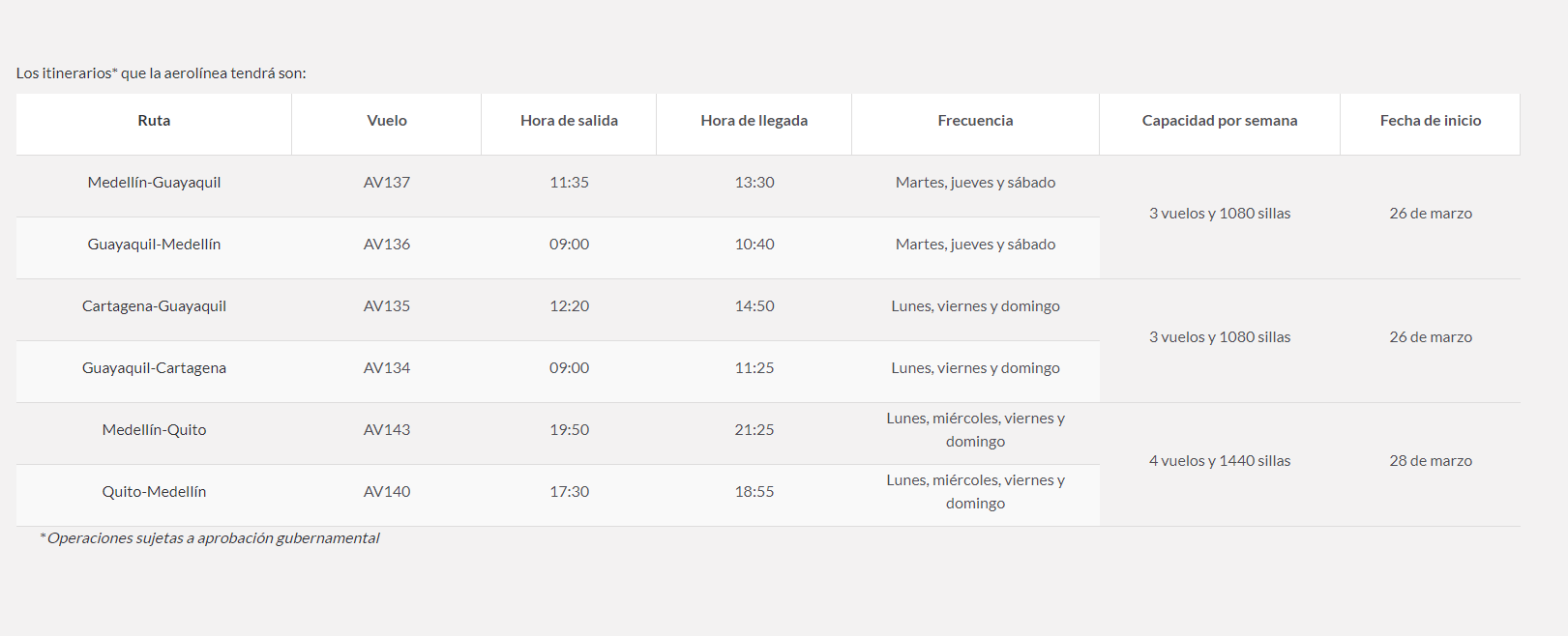Click the 14:50 arrival time
The height and width of the screenshot is (636, 1568).
(x=754, y=306)
